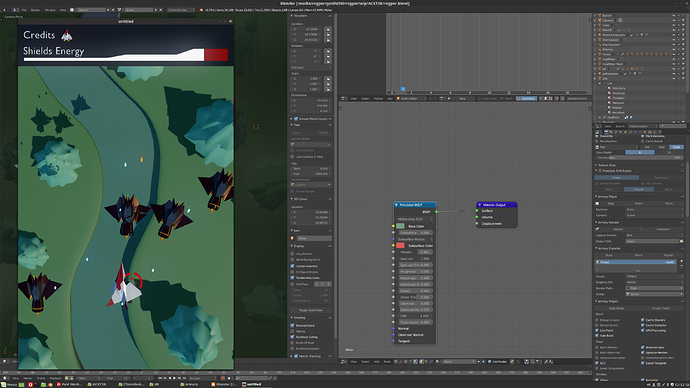Screen dimensions: 690x388
Task: Enable Lock Camera to View checkbox
Action: 293,157
